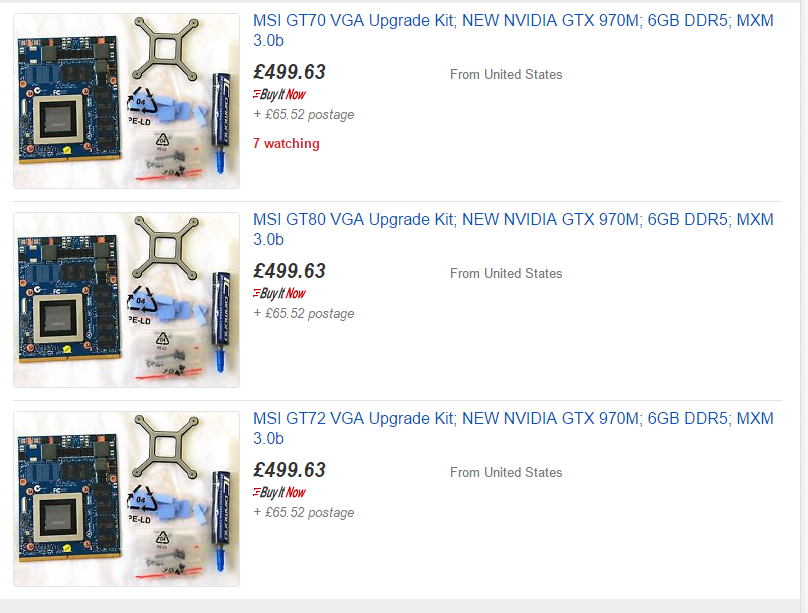Click the £499.63 price on the GT80 listing
The height and width of the screenshot is (613, 808).
point(289,271)
